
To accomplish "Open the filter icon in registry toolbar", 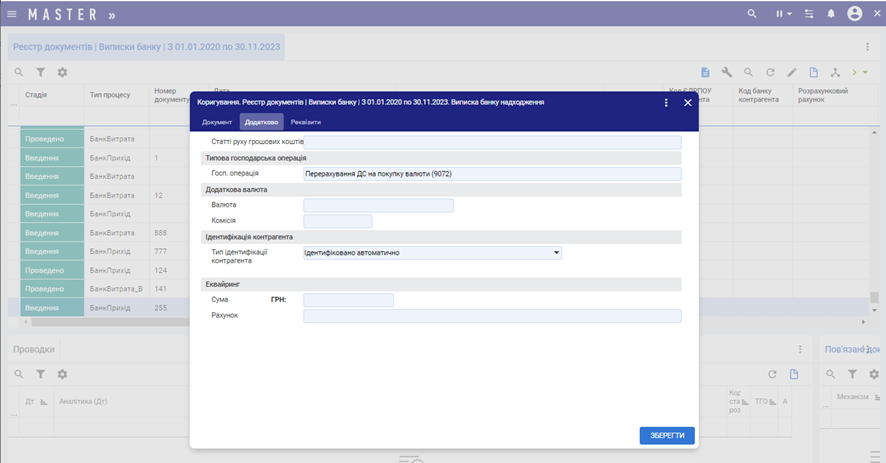I will pyautogui.click(x=41, y=72).
